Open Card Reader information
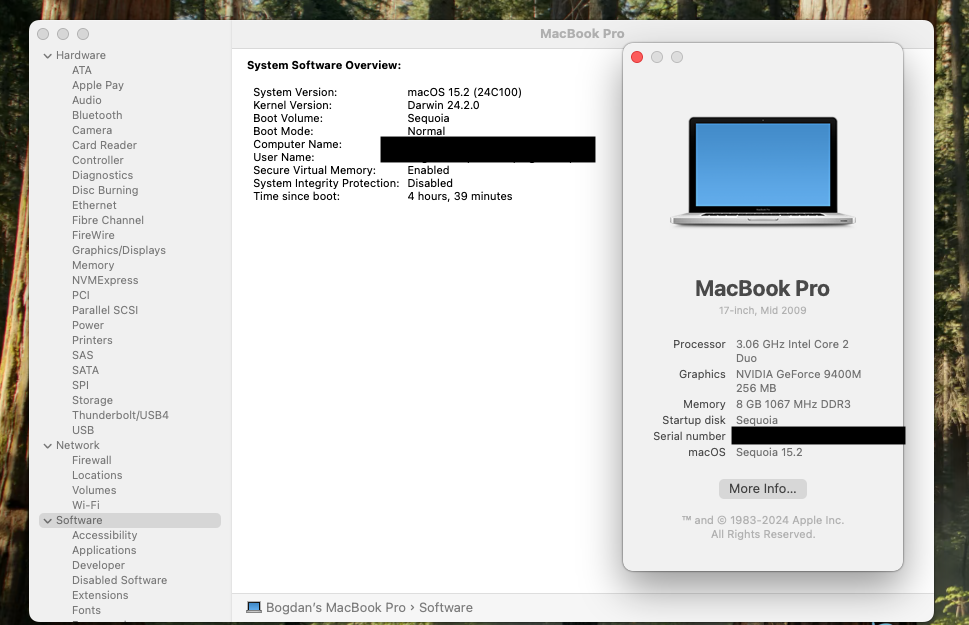 click(104, 145)
